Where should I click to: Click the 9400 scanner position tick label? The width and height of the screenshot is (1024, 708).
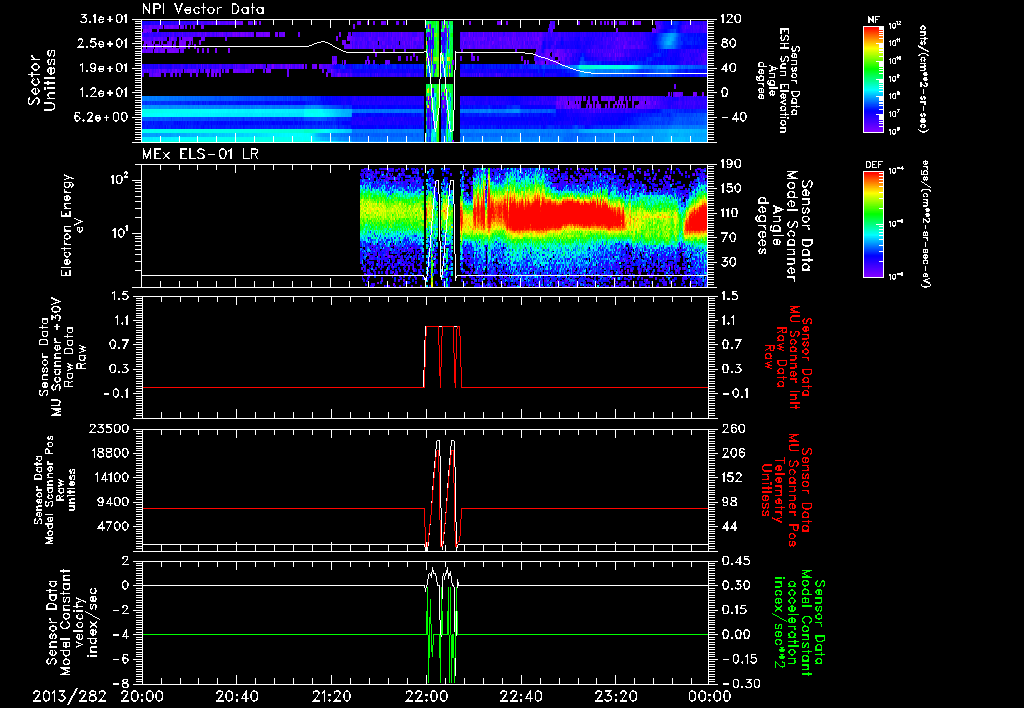[113, 502]
